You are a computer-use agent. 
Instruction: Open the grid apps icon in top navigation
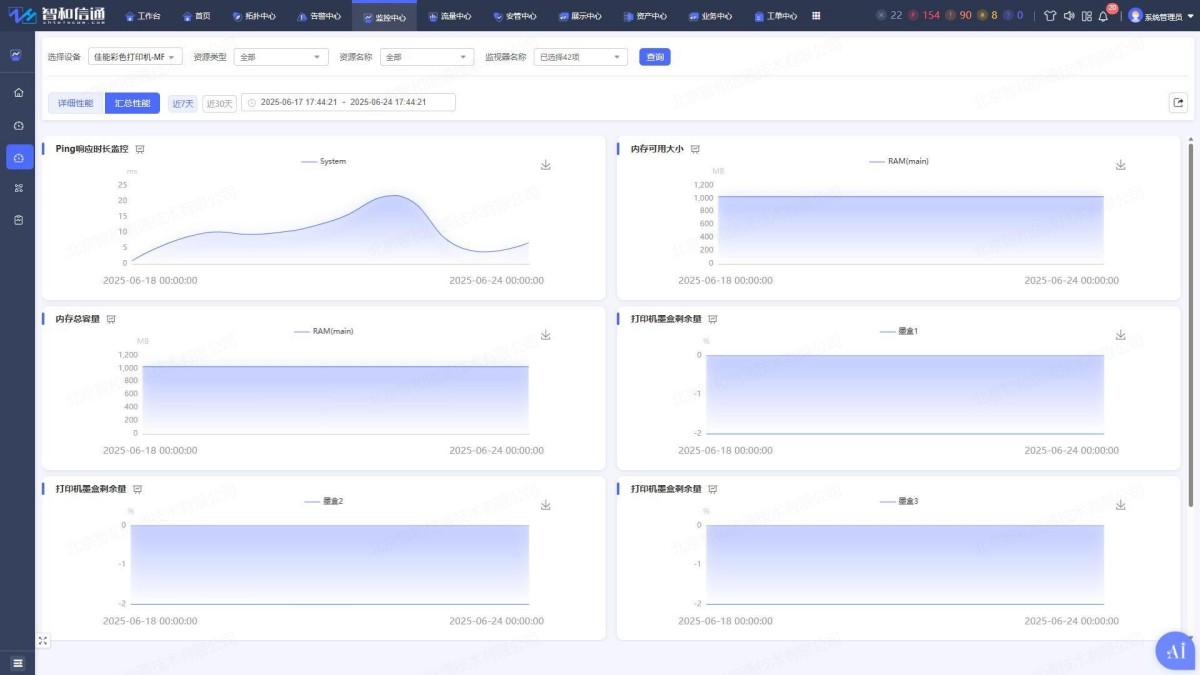(x=816, y=16)
